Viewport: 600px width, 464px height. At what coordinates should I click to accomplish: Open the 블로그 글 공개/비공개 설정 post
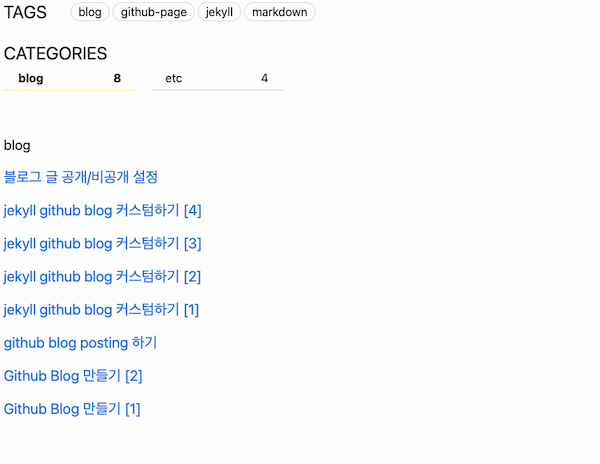click(x=81, y=177)
